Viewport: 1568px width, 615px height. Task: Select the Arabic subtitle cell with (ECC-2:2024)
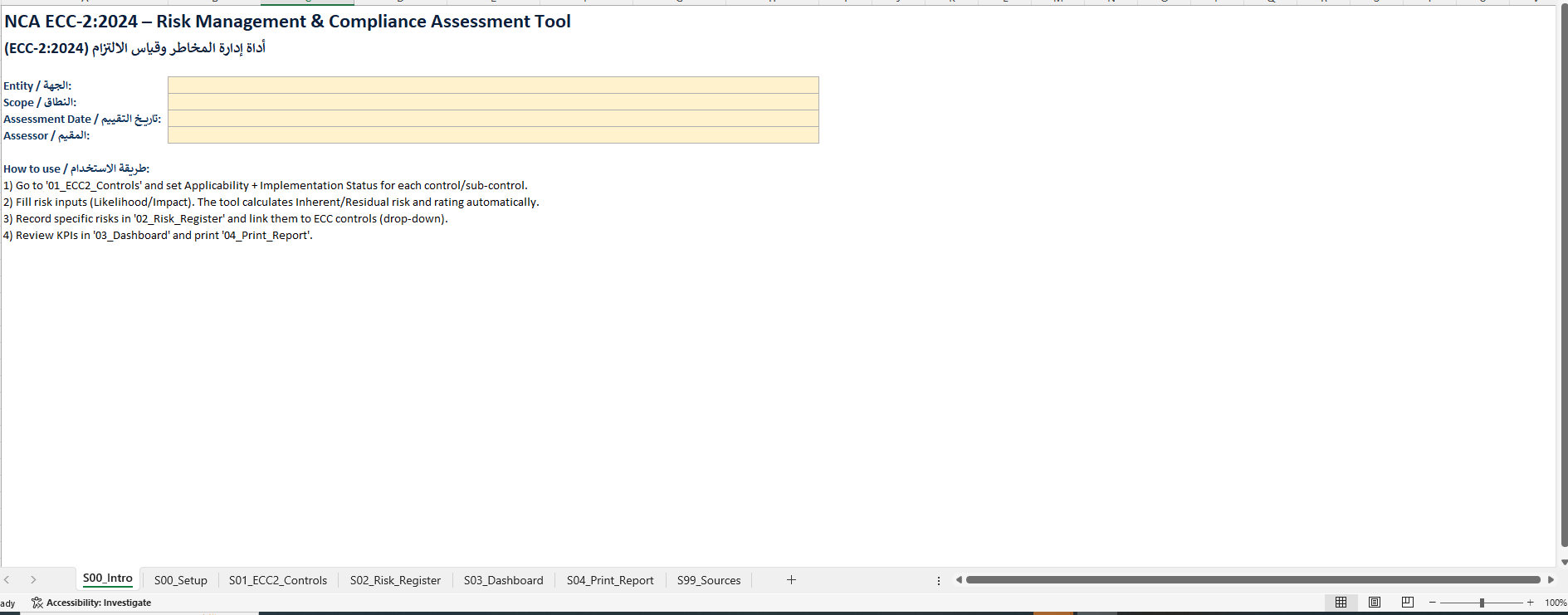[x=134, y=48]
